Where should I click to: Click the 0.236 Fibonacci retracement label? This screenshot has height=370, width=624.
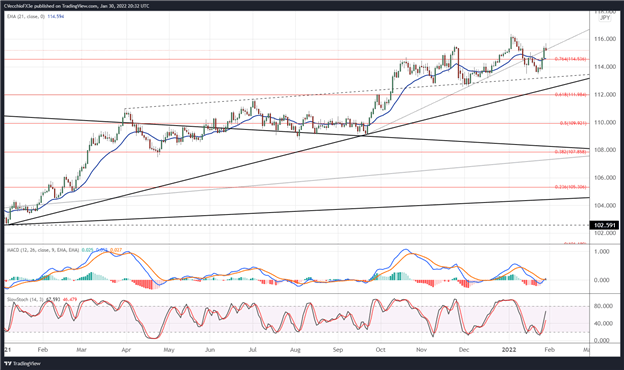coord(570,187)
